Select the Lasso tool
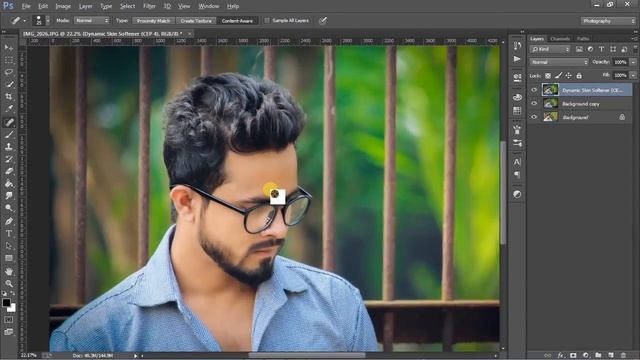The image size is (640, 360). click(9, 72)
